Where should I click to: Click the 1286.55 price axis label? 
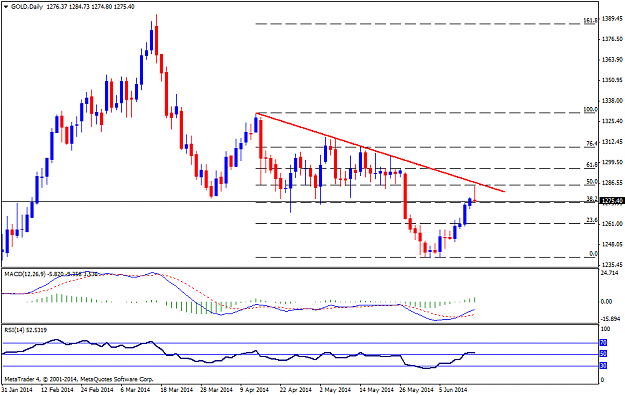(612, 183)
